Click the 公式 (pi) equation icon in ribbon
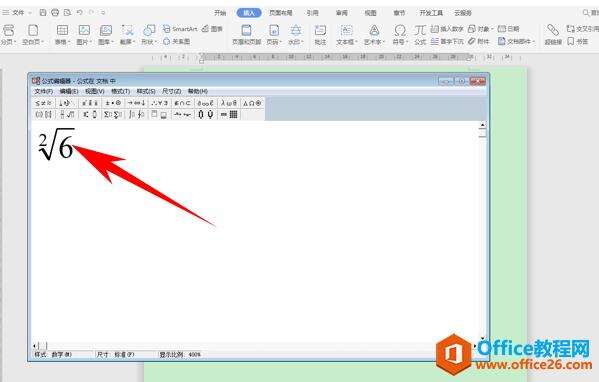The image size is (599, 382). (x=420, y=35)
